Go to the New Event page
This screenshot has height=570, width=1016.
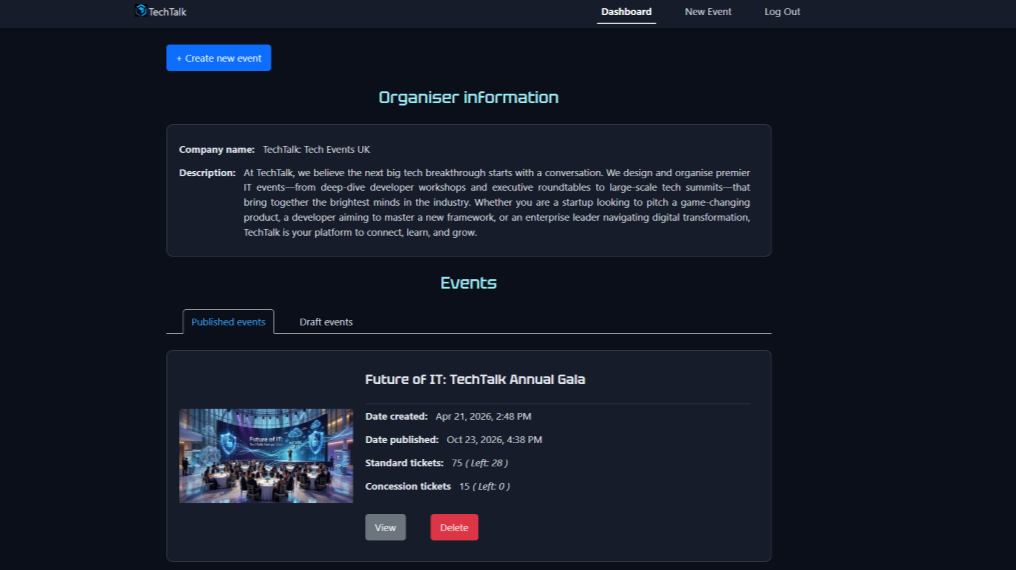pos(708,12)
